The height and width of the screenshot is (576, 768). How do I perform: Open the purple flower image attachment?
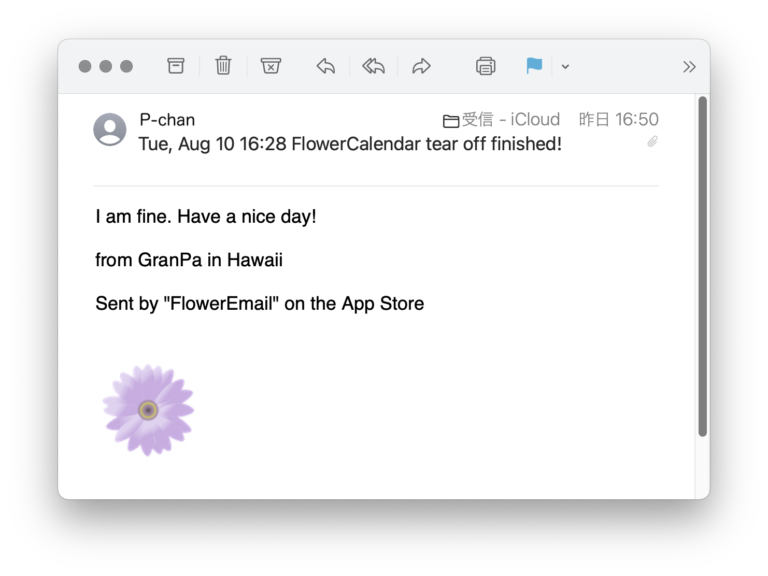[x=148, y=410]
